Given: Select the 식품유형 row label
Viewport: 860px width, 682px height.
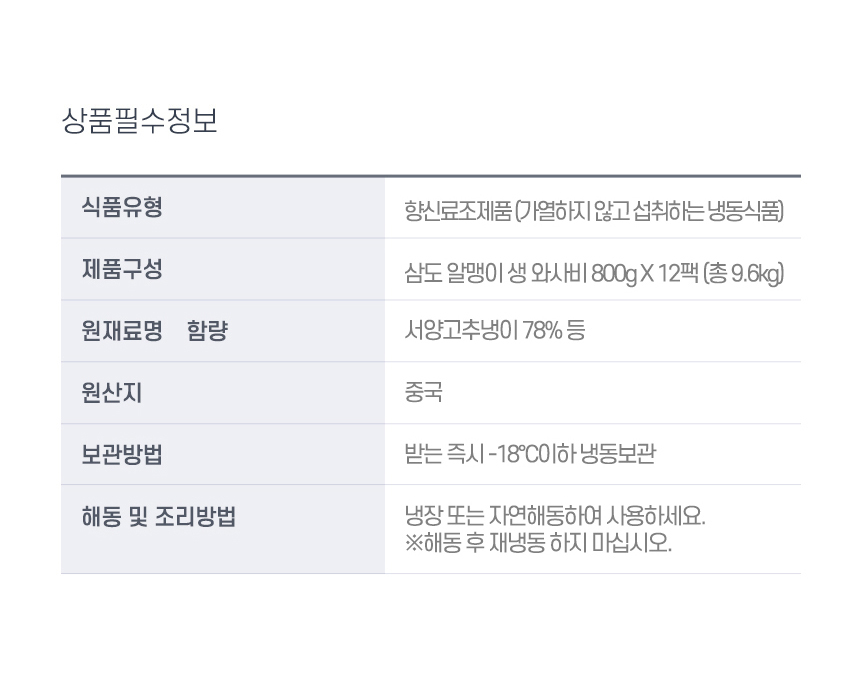Looking at the screenshot, I should (x=121, y=208).
